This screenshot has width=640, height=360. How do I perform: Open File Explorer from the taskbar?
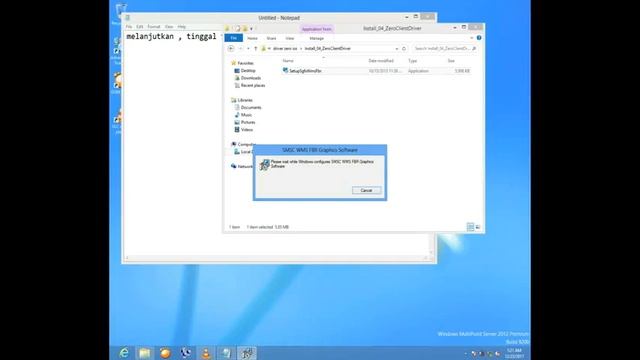click(x=144, y=353)
